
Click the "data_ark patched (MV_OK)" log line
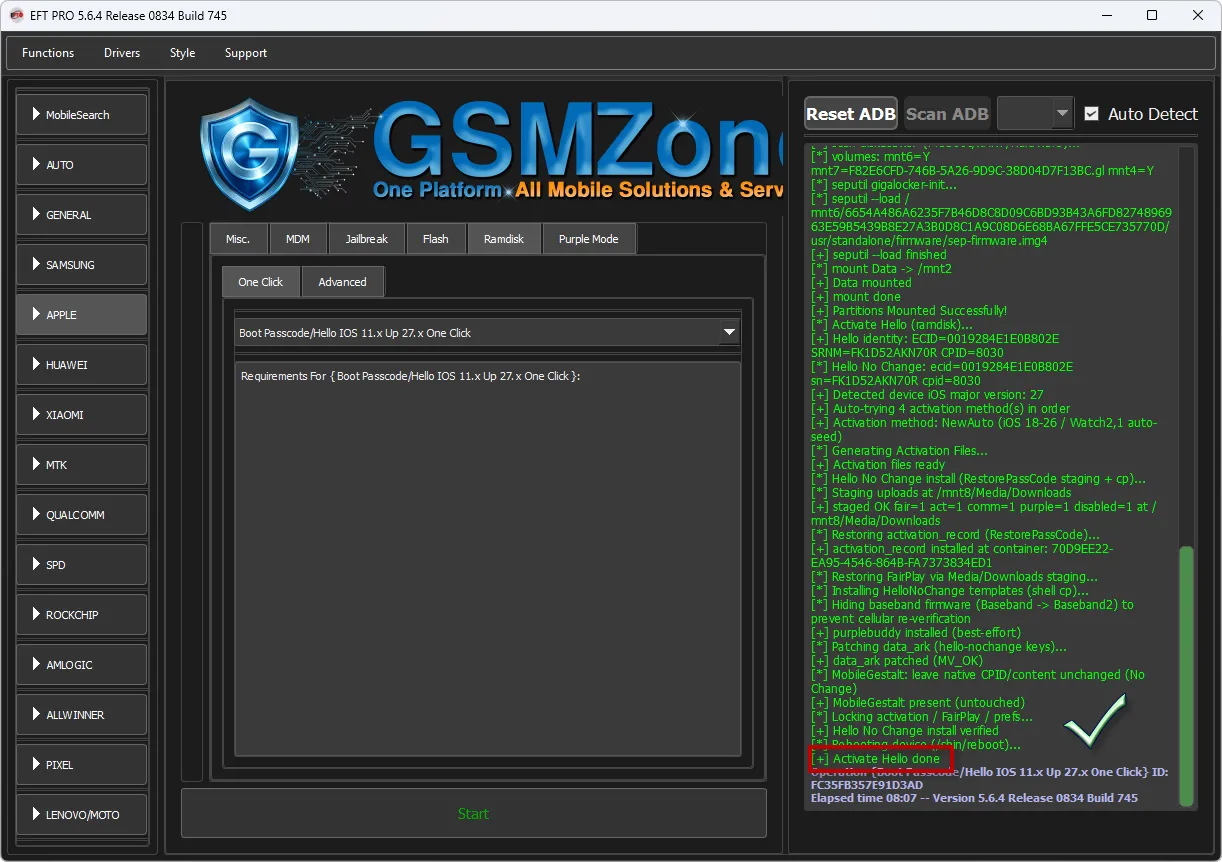point(897,661)
